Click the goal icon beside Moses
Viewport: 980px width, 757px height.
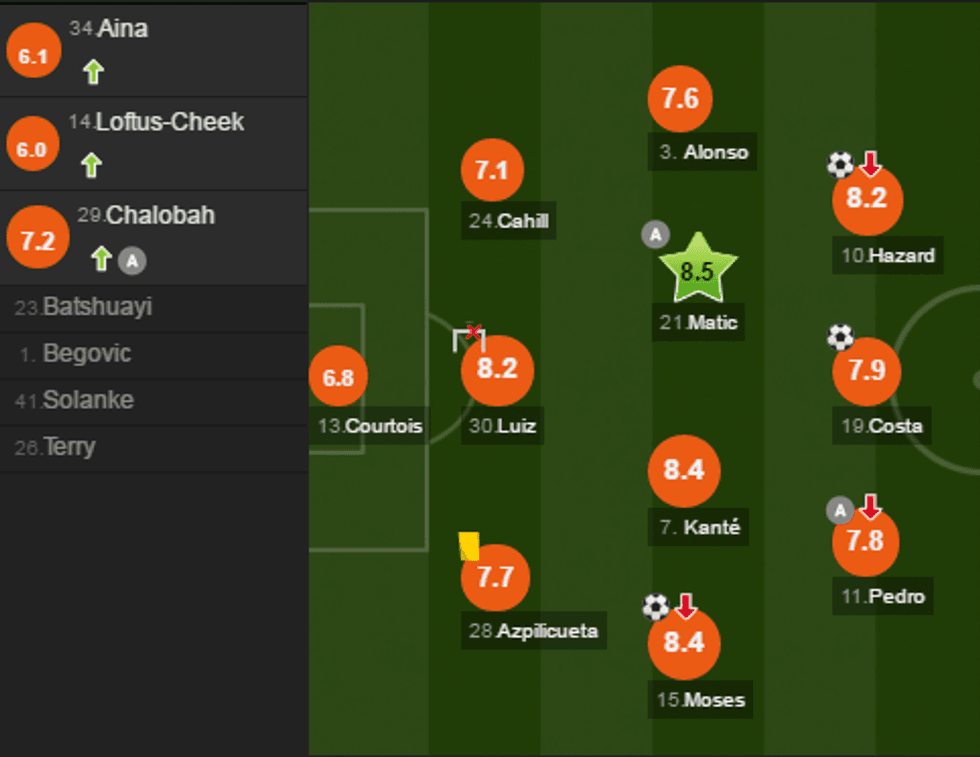[655, 606]
